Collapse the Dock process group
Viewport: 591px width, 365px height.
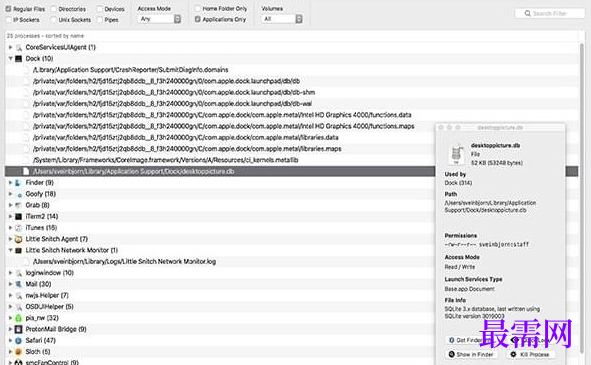(x=11, y=58)
